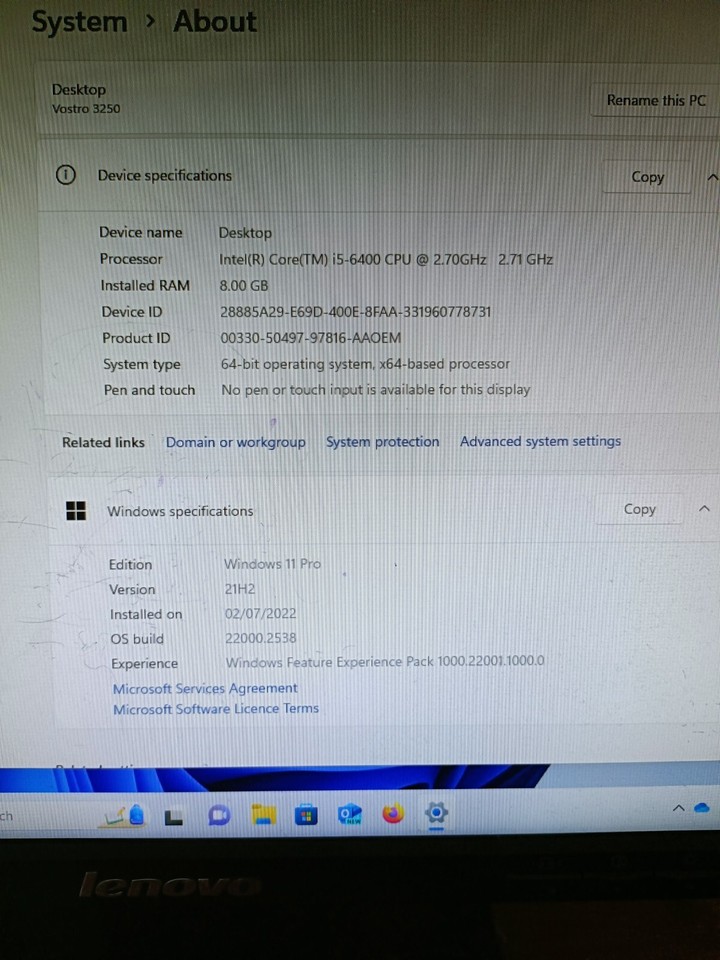Collapse the Device specifications section chevron
This screenshot has width=720, height=960.
[x=712, y=178]
